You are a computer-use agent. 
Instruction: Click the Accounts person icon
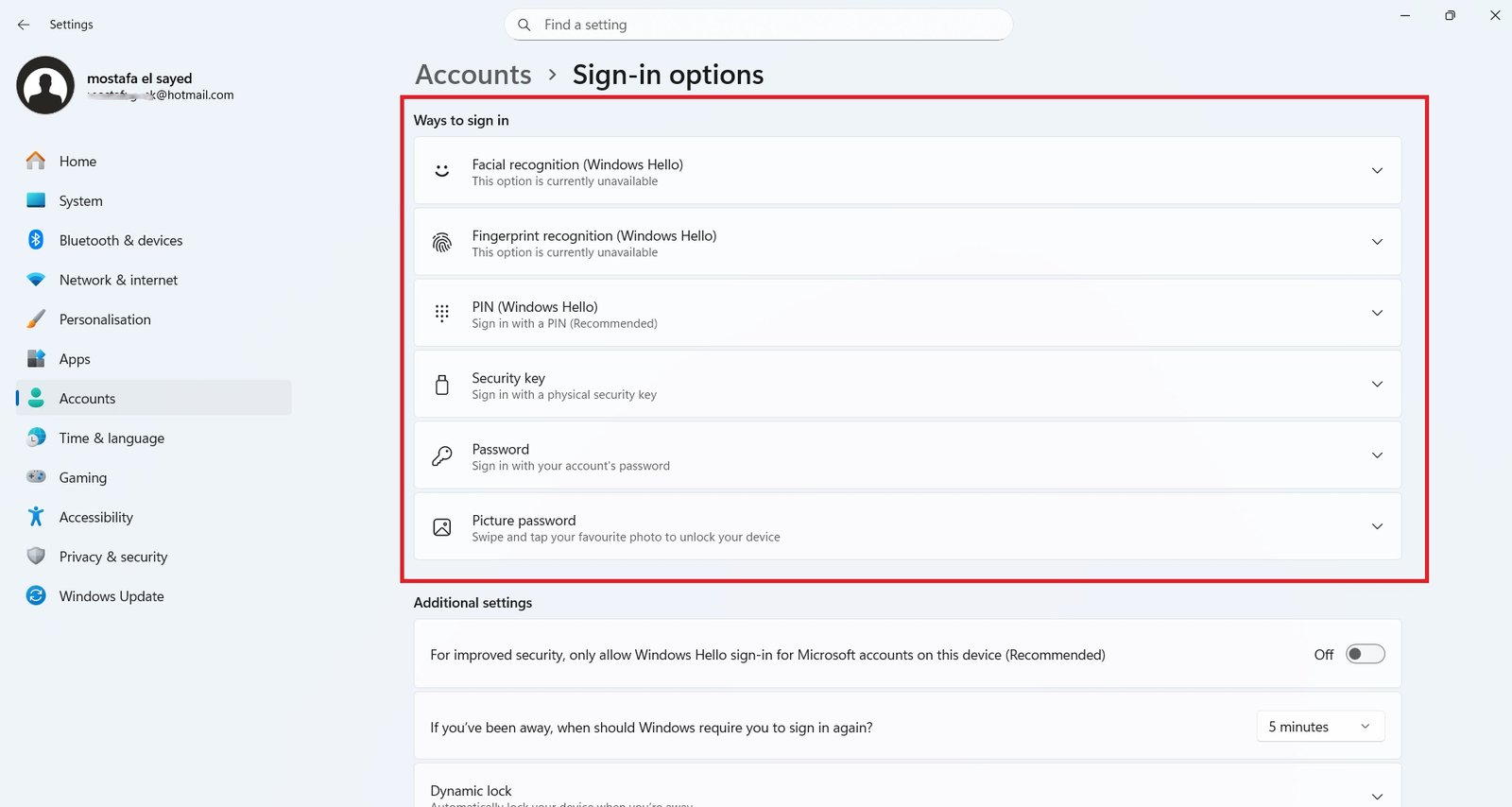coord(36,398)
